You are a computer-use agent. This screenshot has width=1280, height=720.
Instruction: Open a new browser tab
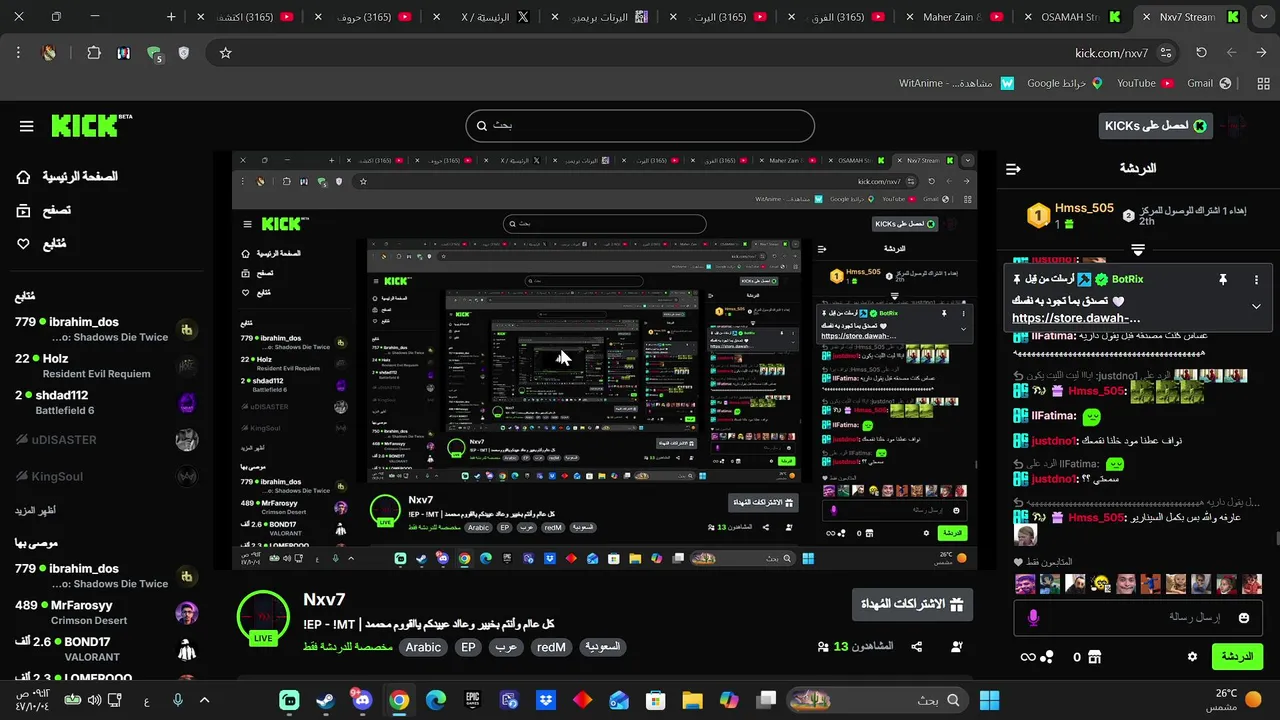(171, 17)
